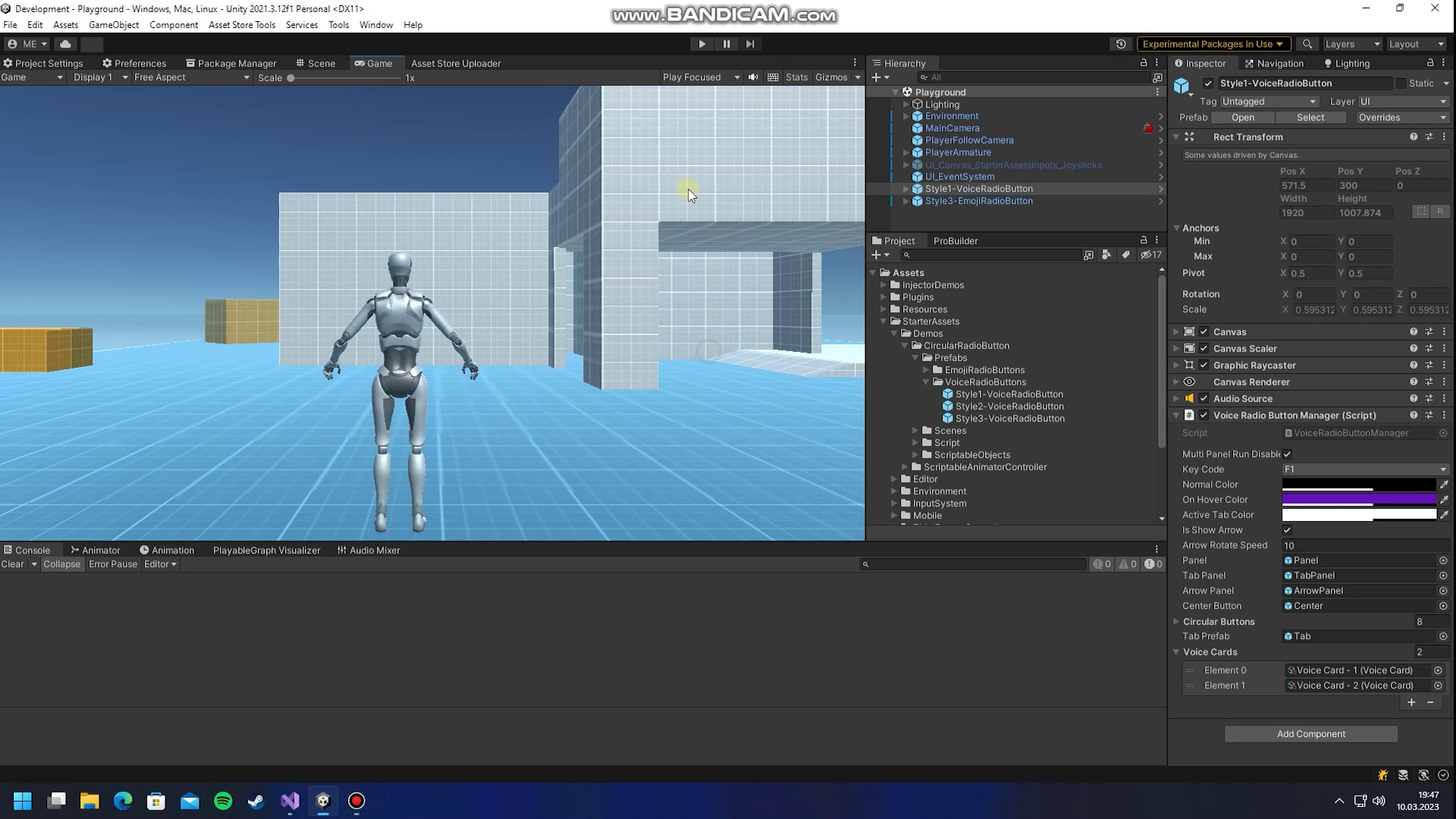The width and height of the screenshot is (1456, 819).
Task: Click the Pause button in toolbar
Action: 726,44
